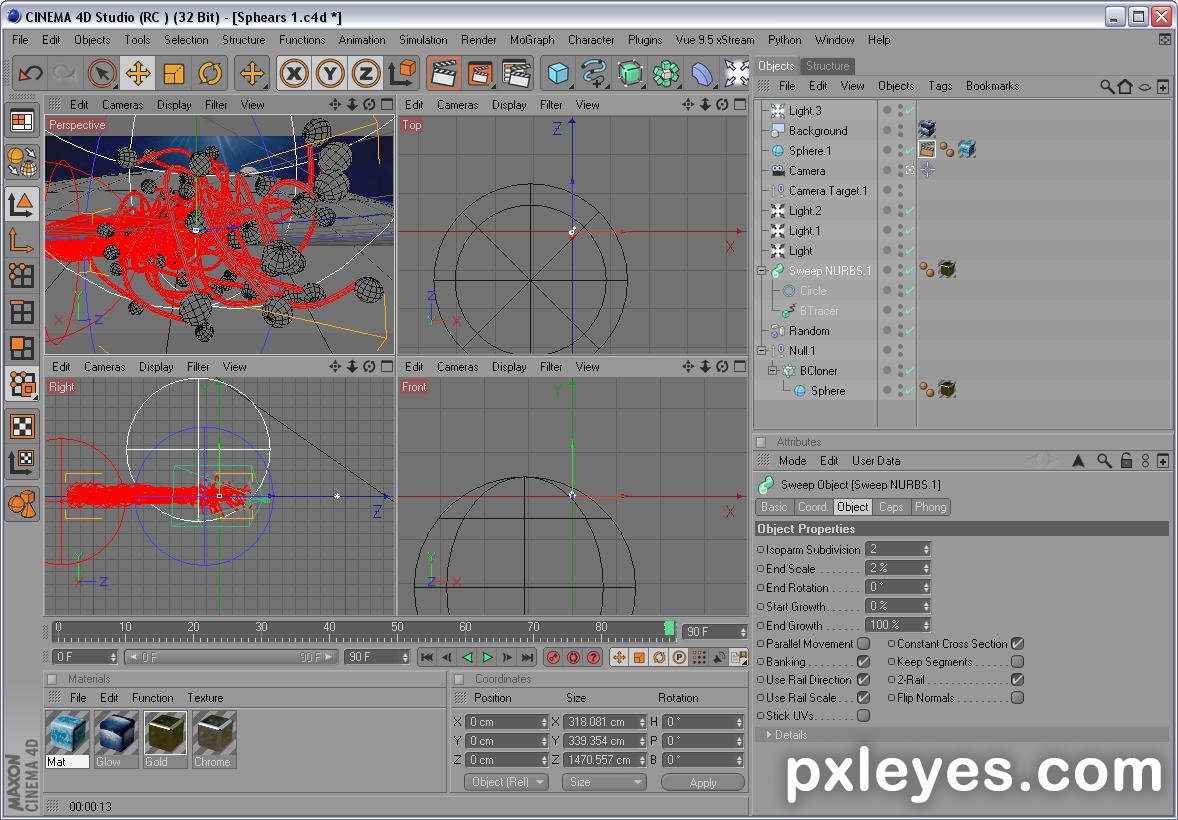Open the Tags menu in Objects manager
The height and width of the screenshot is (820, 1178).
tap(940, 86)
